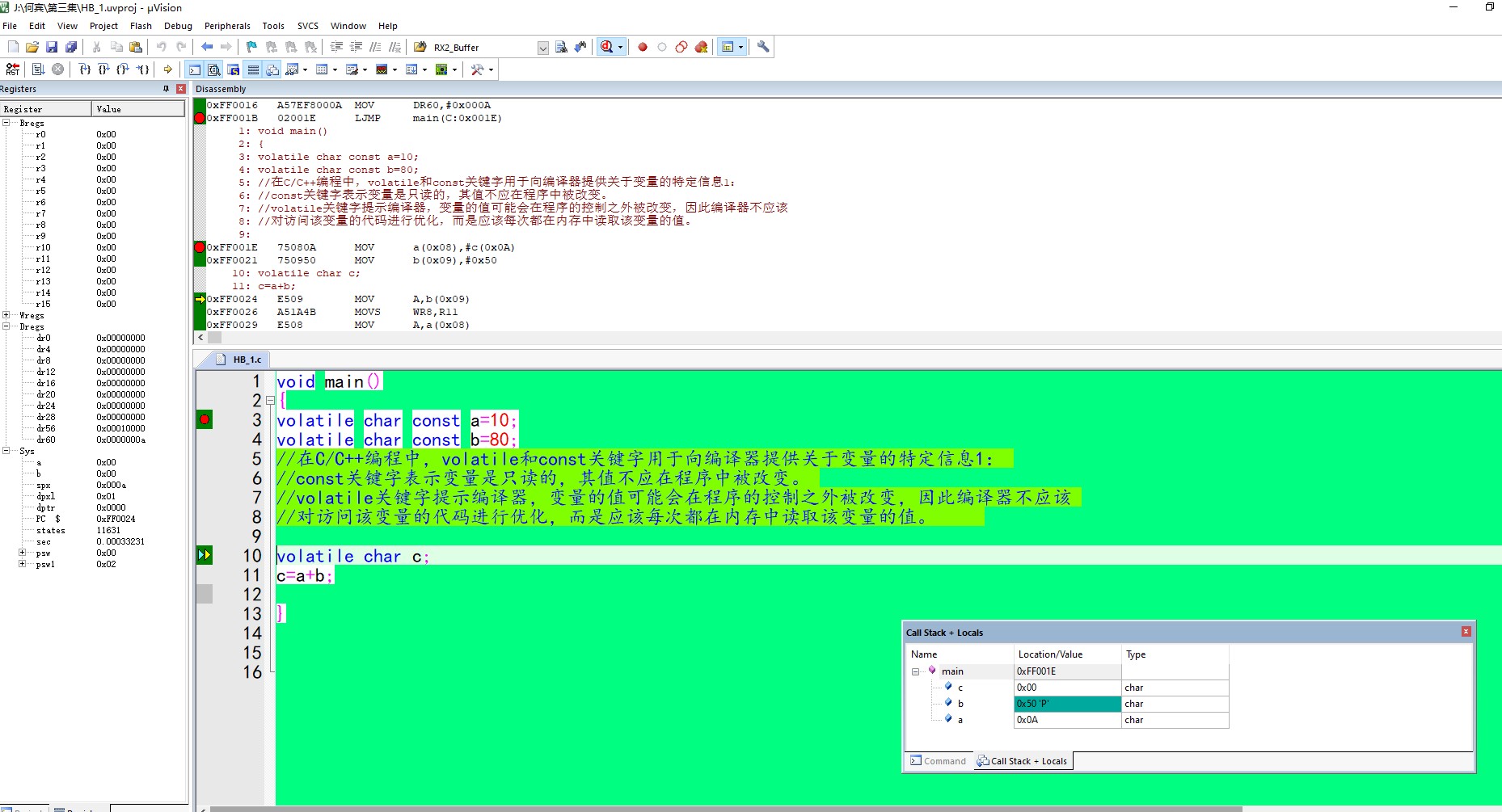Click the Run to Cursor Line icon
This screenshot has width=1502, height=812.
click(143, 69)
